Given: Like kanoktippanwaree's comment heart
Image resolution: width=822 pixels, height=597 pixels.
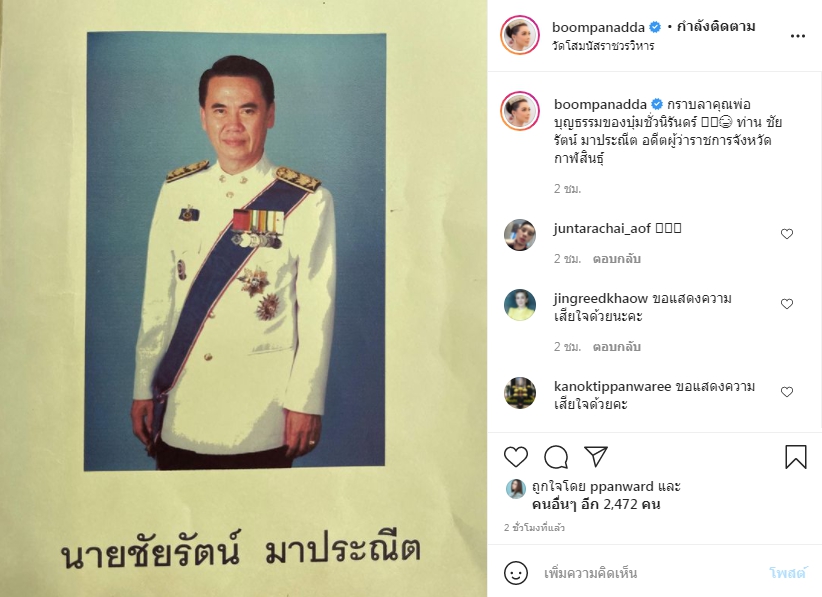Looking at the screenshot, I should pyautogui.click(x=787, y=392).
